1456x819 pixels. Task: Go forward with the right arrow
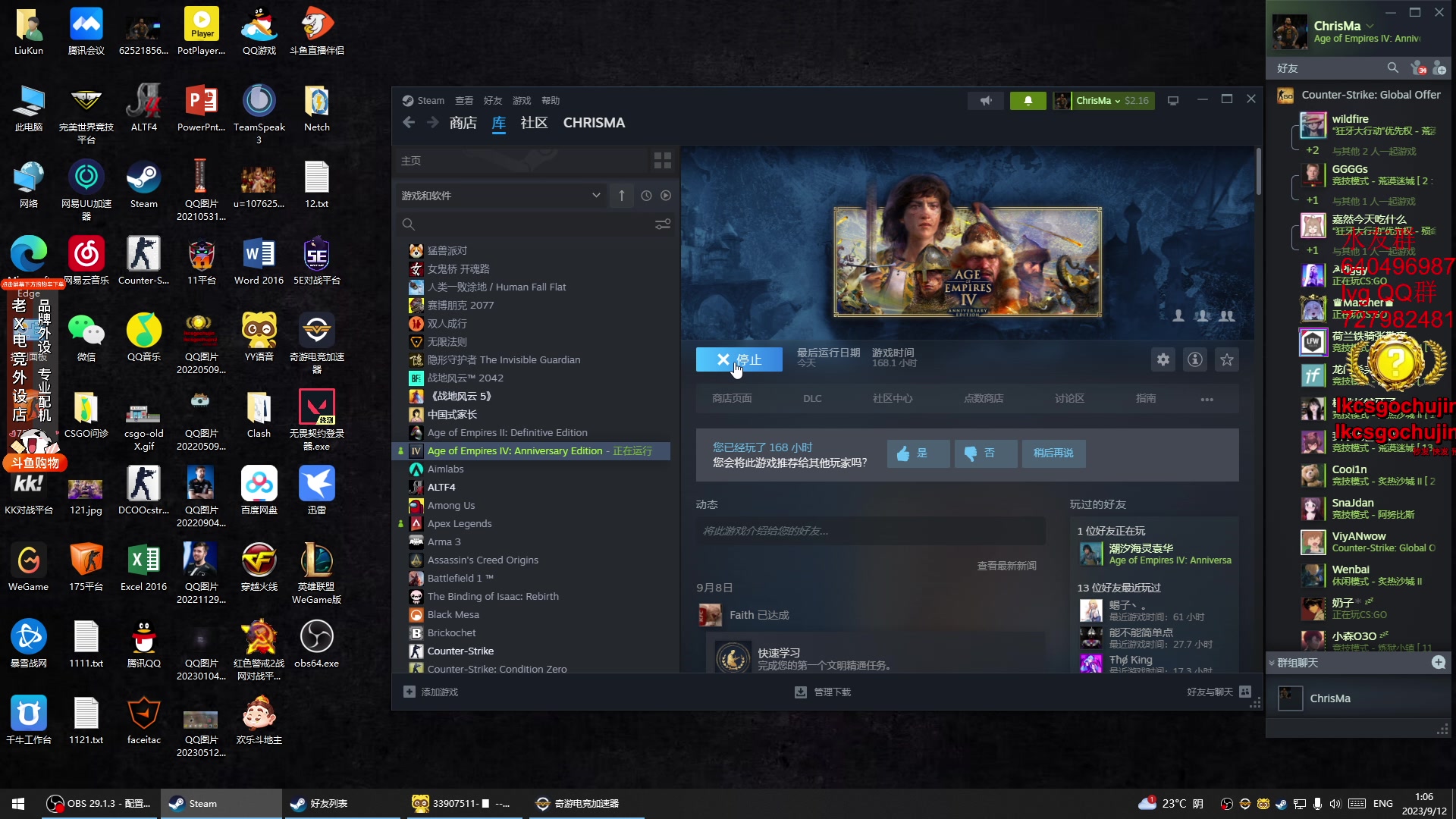pyautogui.click(x=433, y=123)
